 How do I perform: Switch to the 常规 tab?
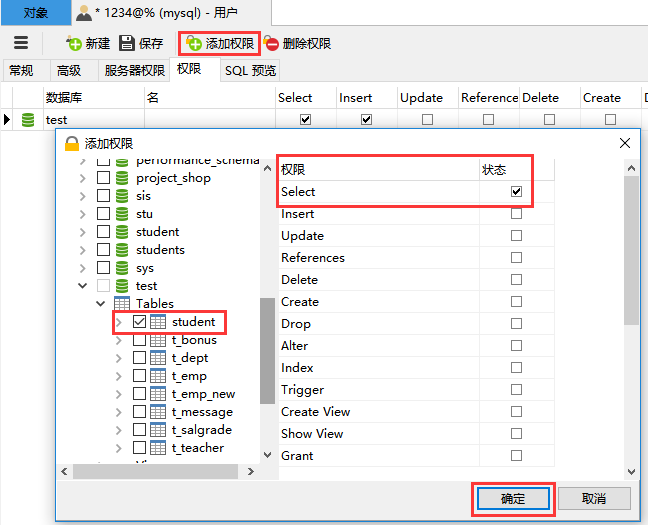(26, 70)
